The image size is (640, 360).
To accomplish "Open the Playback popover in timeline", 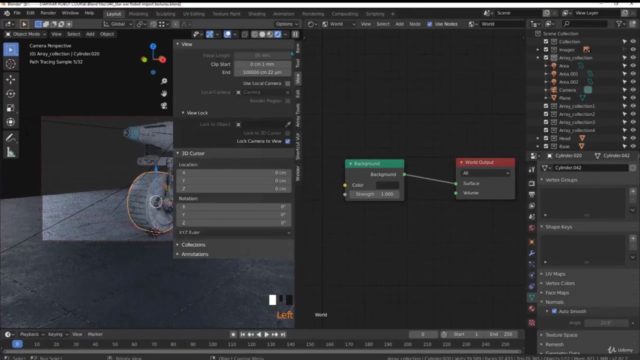I will 32,334.
